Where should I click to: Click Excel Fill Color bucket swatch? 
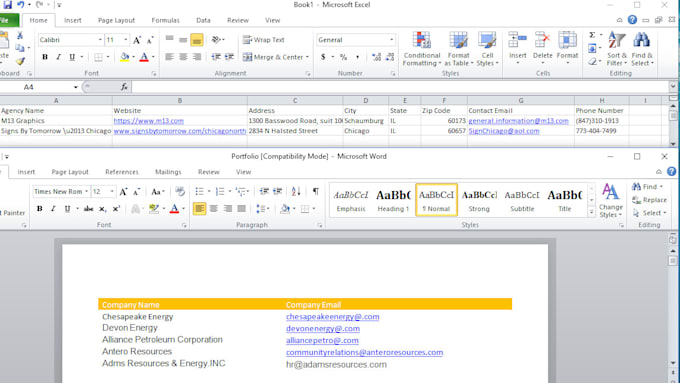(x=124, y=57)
